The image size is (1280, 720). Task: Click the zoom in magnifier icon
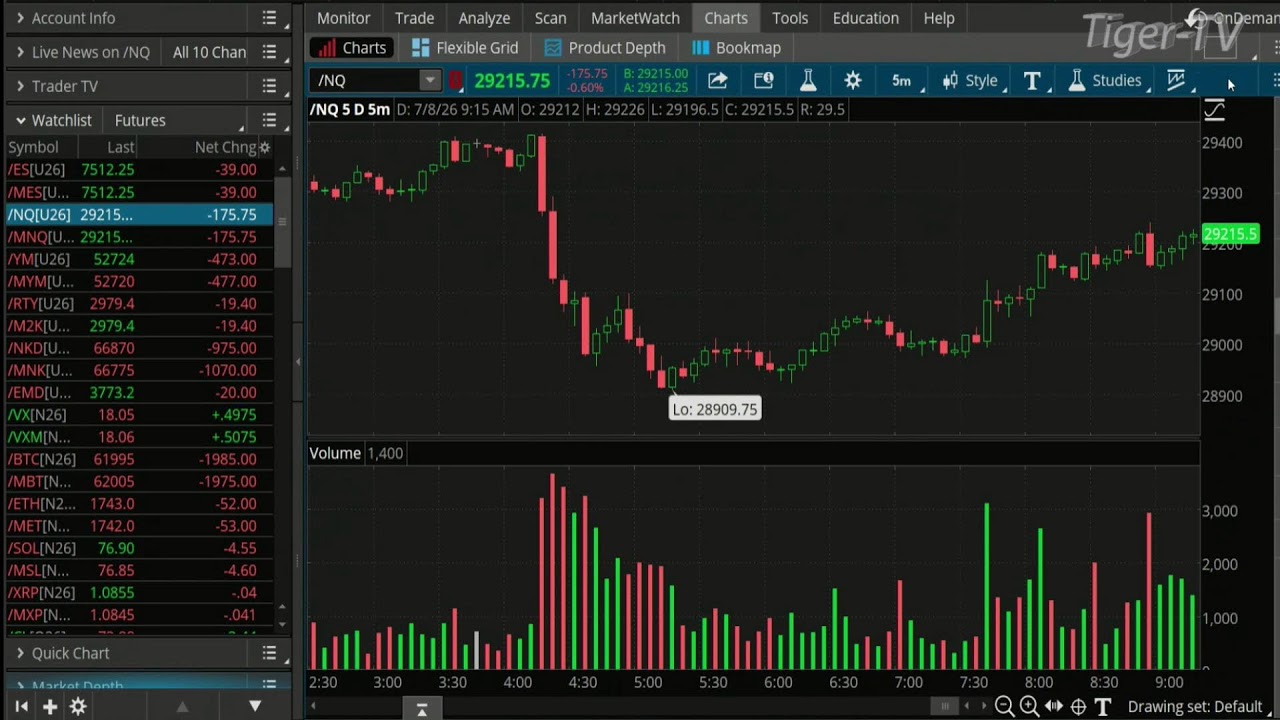click(x=1029, y=706)
